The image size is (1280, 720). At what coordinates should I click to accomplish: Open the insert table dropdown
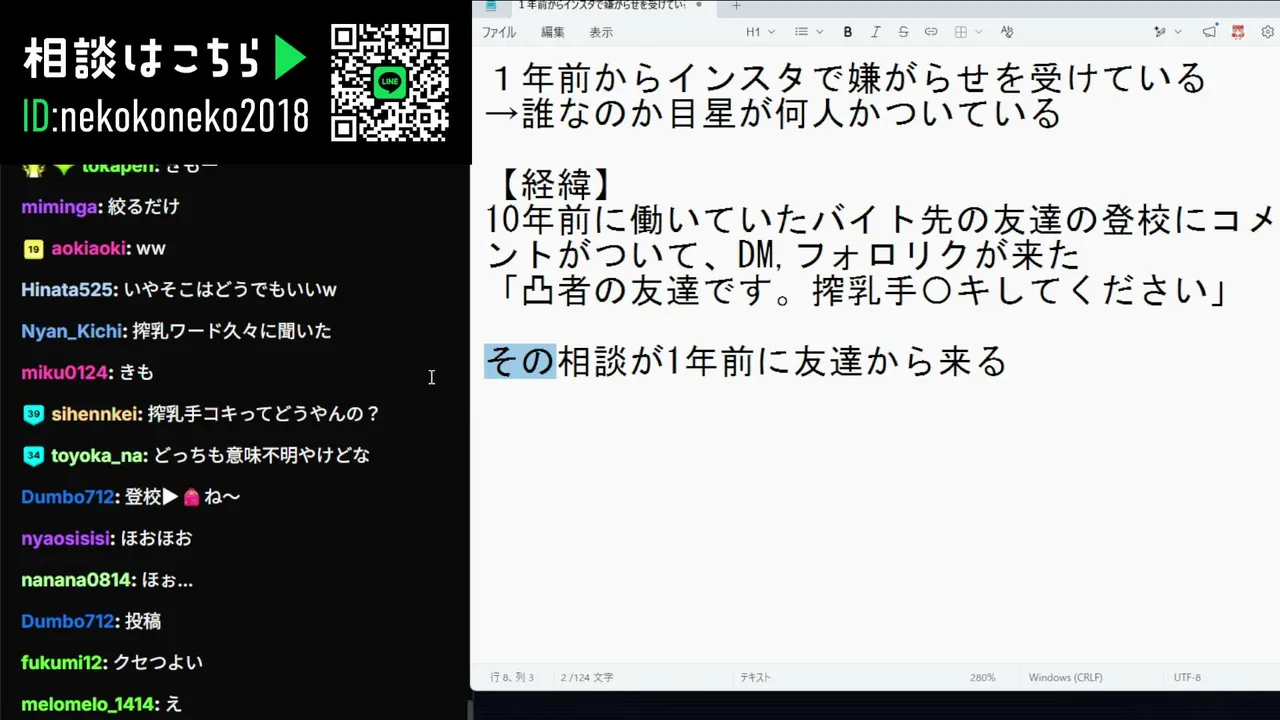point(967,32)
